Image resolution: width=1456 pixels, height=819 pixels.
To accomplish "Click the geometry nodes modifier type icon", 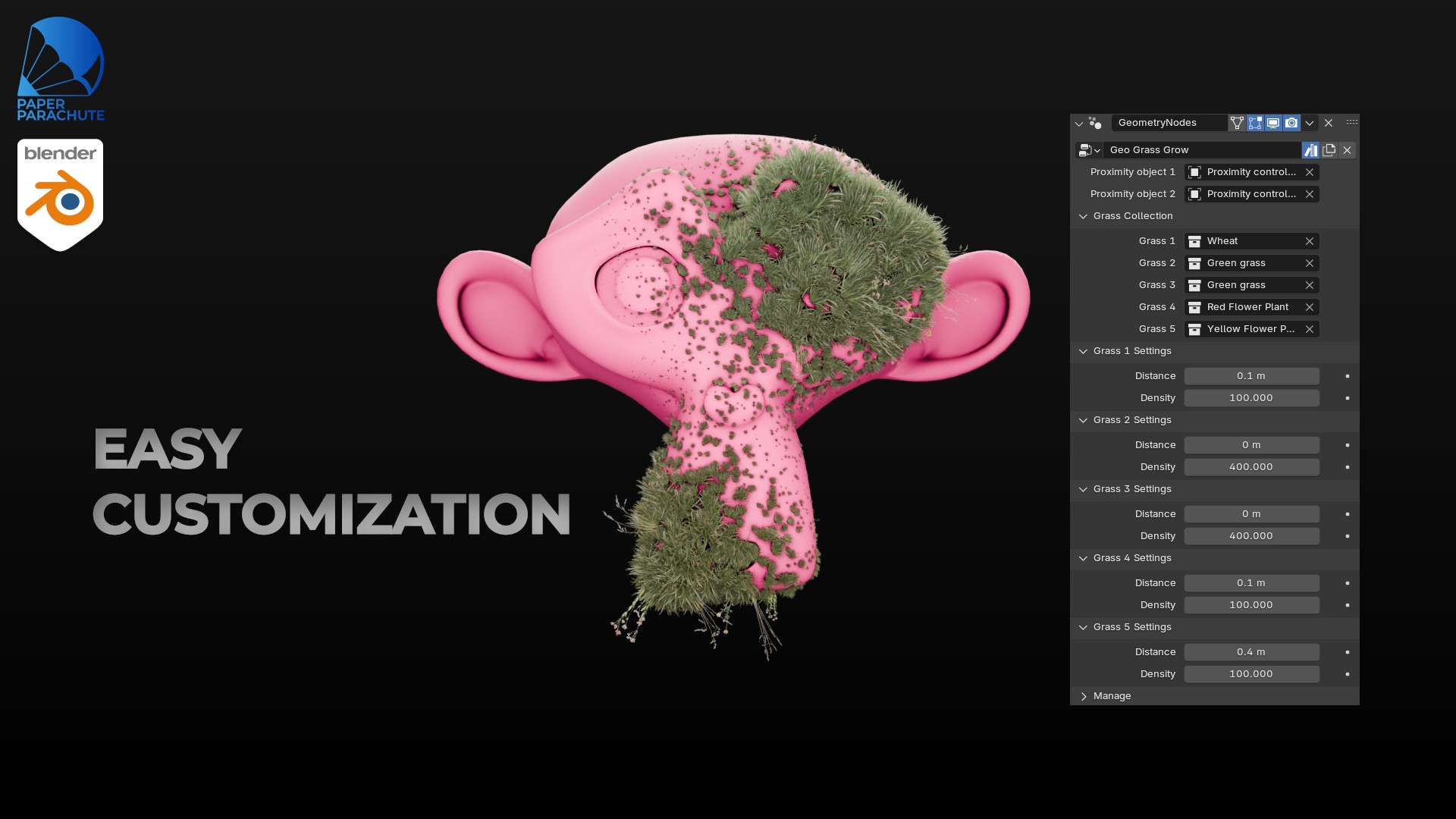I will click(x=1095, y=123).
